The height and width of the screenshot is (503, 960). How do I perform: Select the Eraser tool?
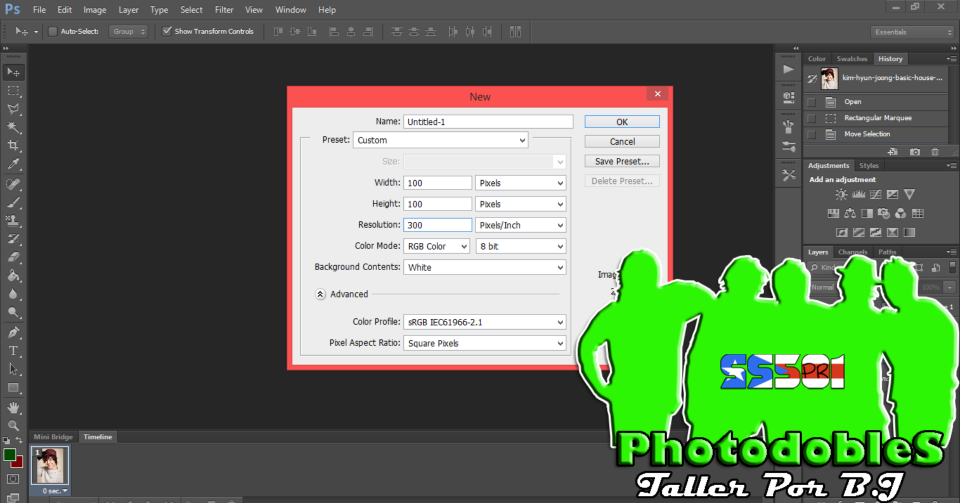(13, 258)
